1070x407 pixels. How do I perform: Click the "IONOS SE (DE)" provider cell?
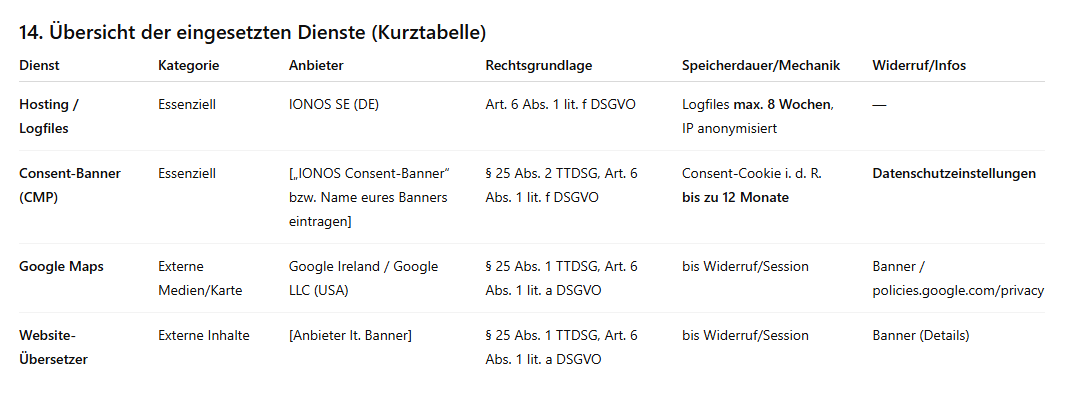[334, 104]
